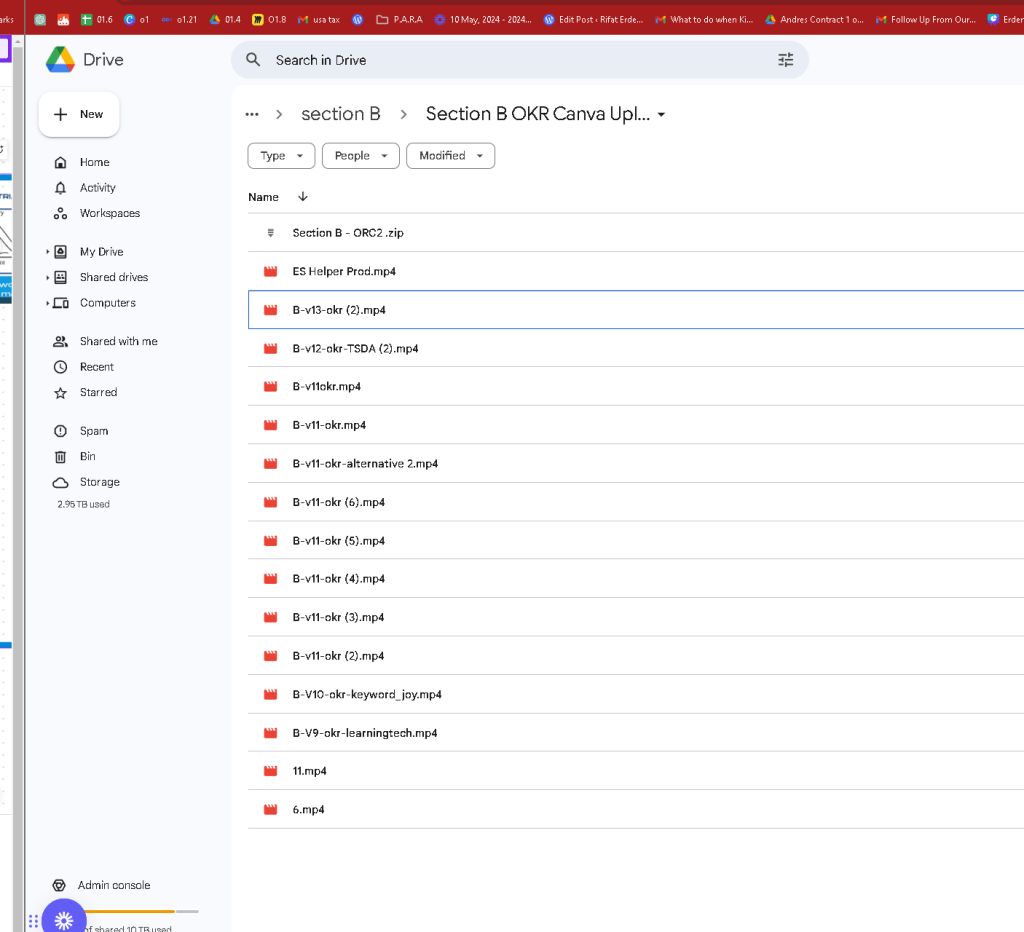The width and height of the screenshot is (1024, 932).
Task: Sort by Name column header
Action: [x=263, y=197]
